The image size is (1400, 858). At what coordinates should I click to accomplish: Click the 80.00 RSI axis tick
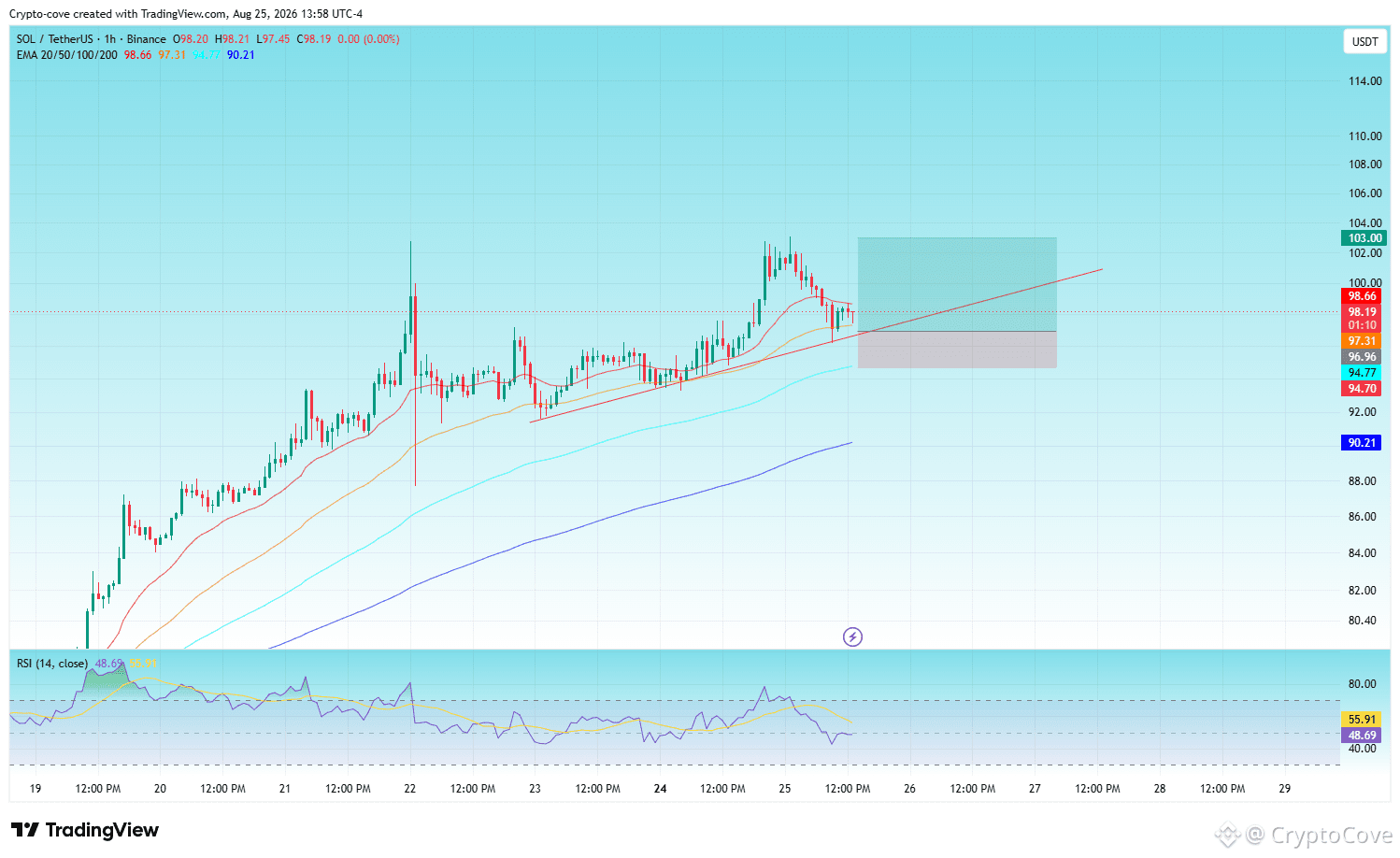[1362, 684]
